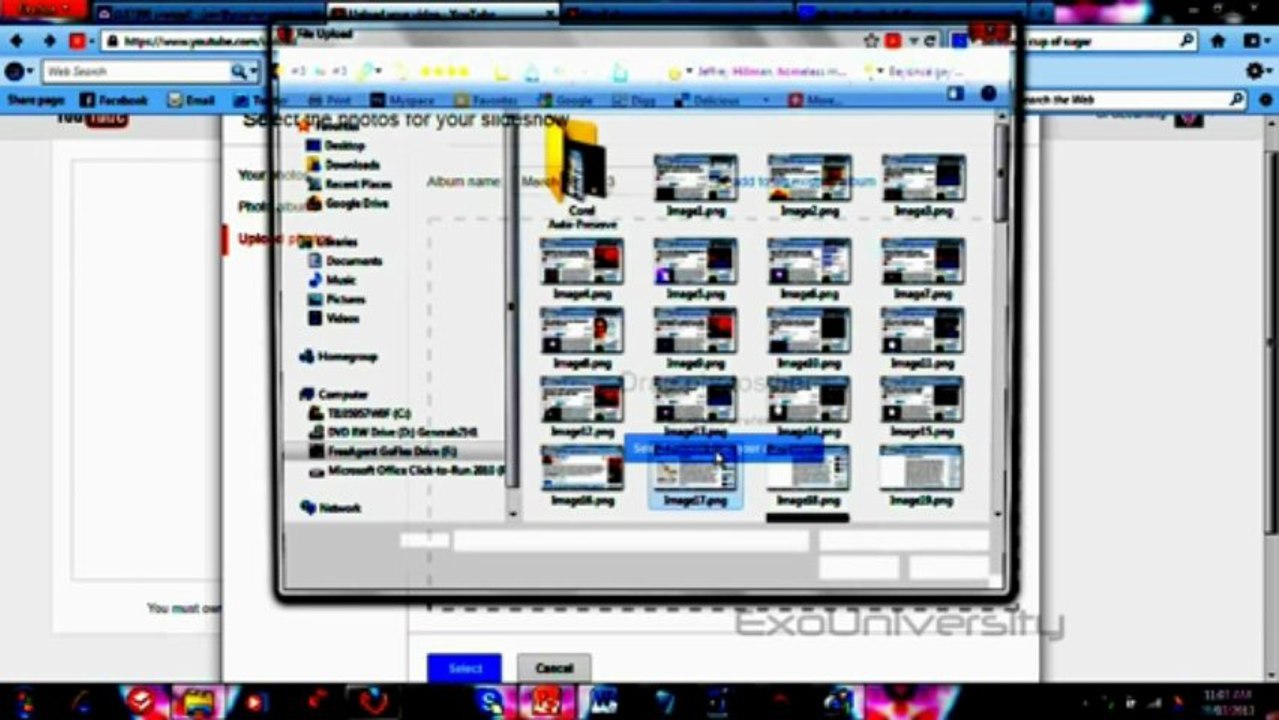Click Skype icon in taskbar
1279x720 pixels.
[490, 701]
